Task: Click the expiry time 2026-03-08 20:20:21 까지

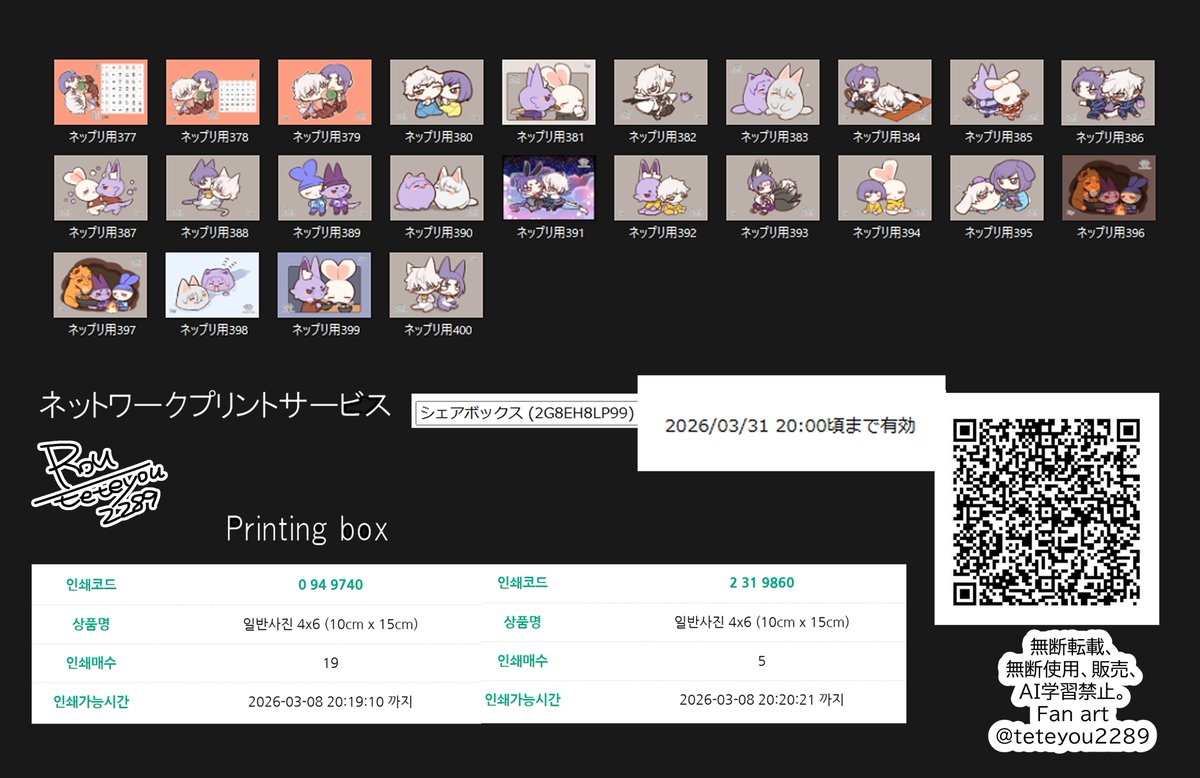Action: [x=762, y=699]
